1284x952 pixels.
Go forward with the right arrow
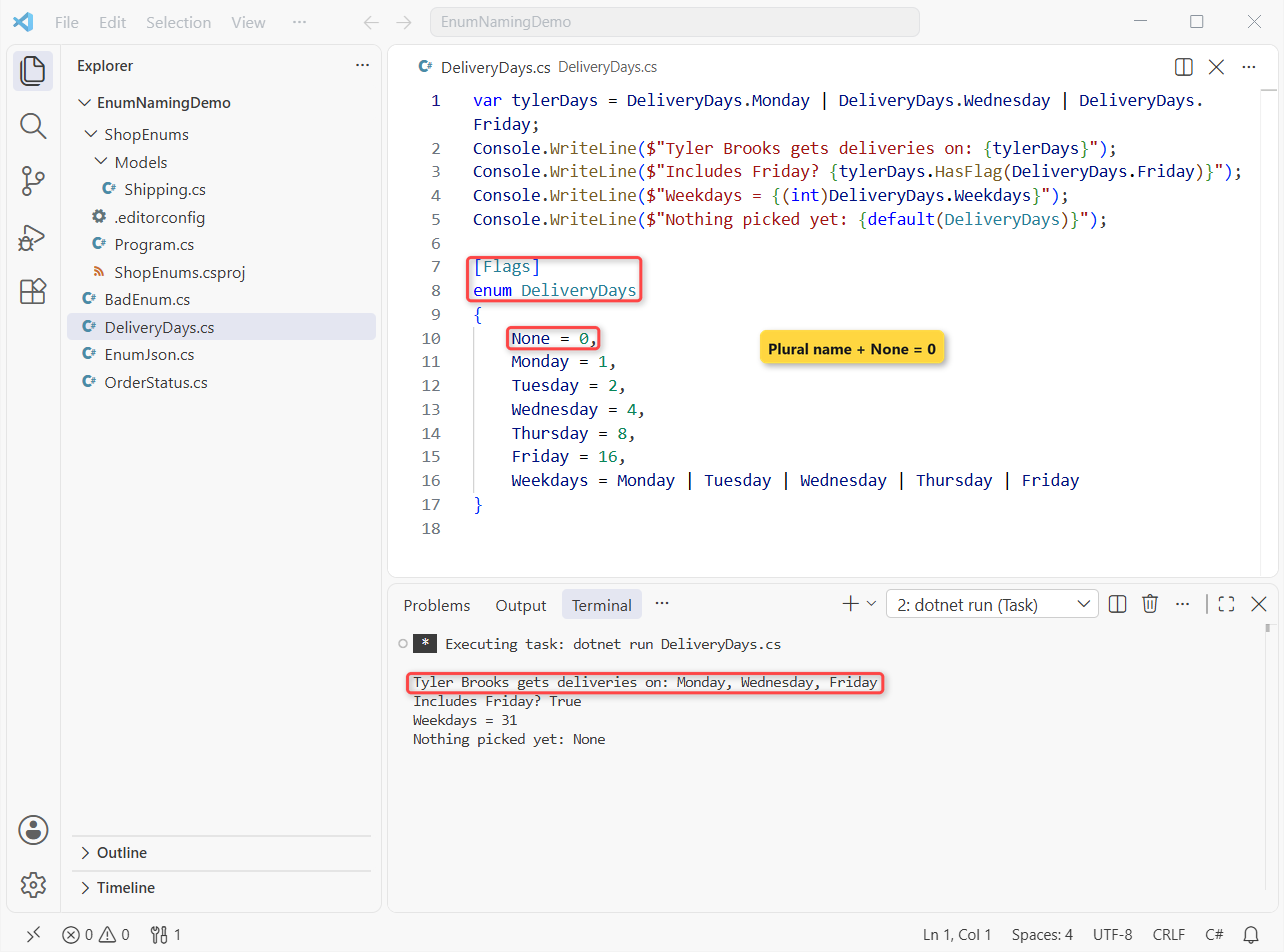point(404,22)
